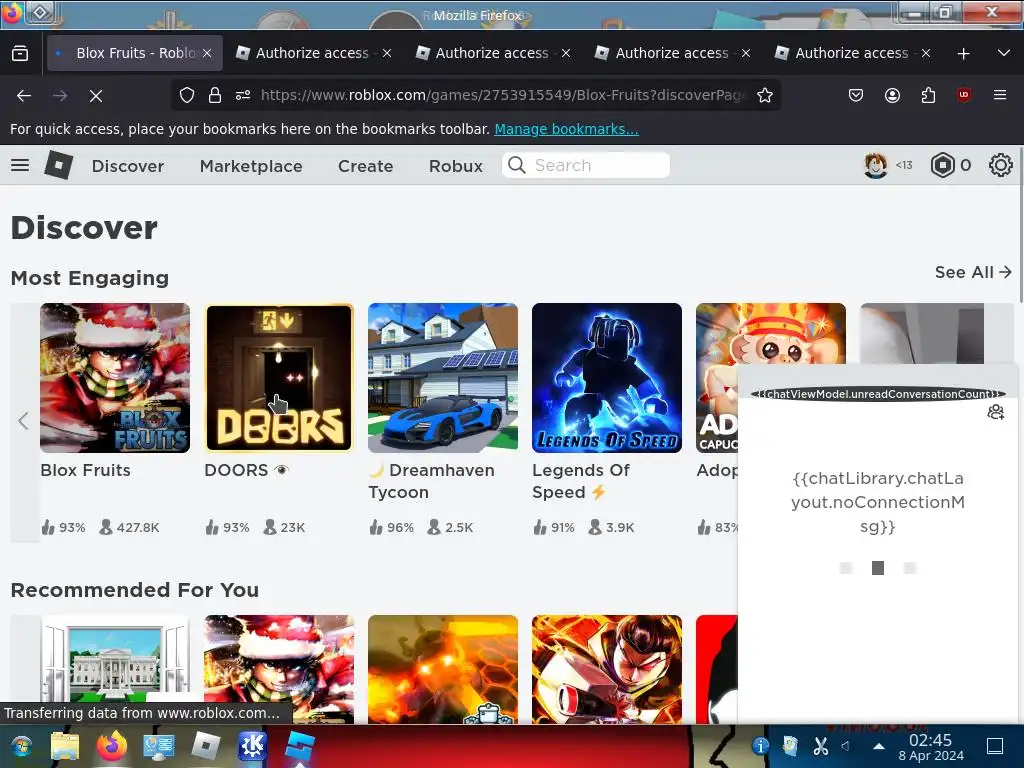
Task: Click the forward navigation arrow
Action: (x=60, y=95)
